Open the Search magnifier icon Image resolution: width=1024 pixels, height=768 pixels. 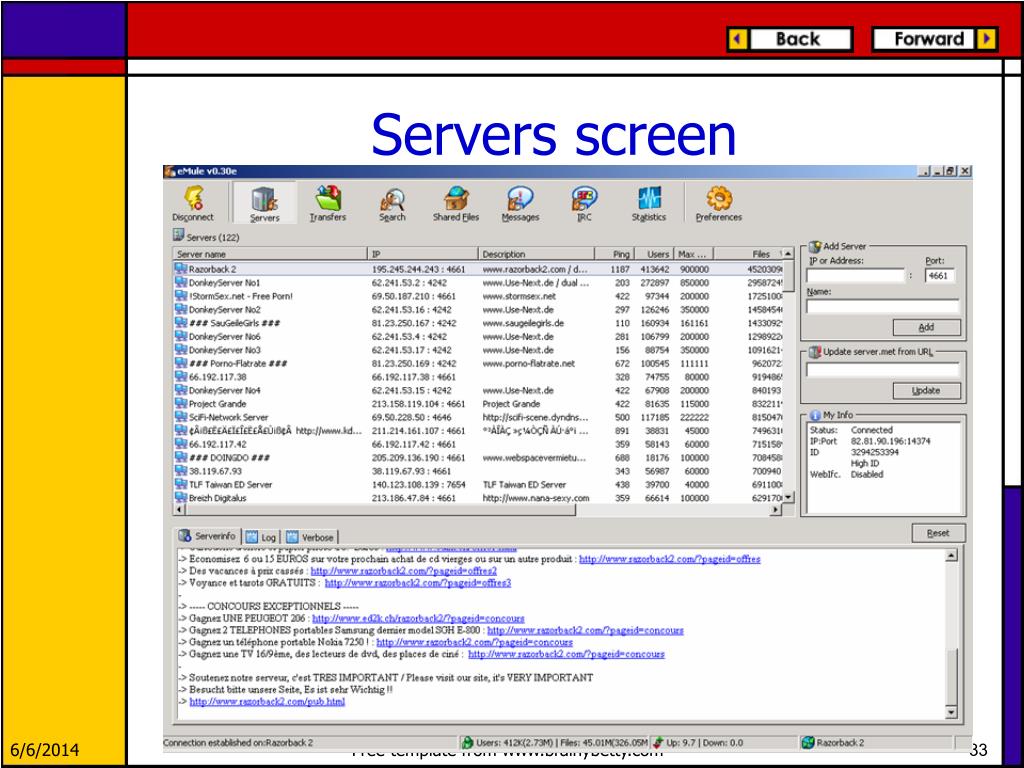[392, 198]
